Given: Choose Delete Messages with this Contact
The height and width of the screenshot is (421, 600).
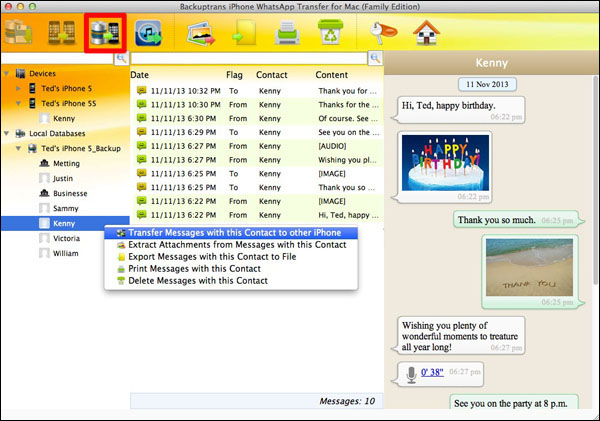Looking at the screenshot, I should tap(231, 281).
